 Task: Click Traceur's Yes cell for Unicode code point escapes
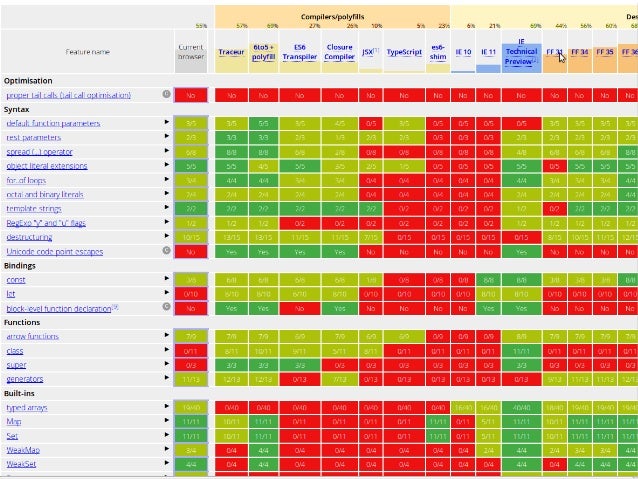tap(231, 252)
